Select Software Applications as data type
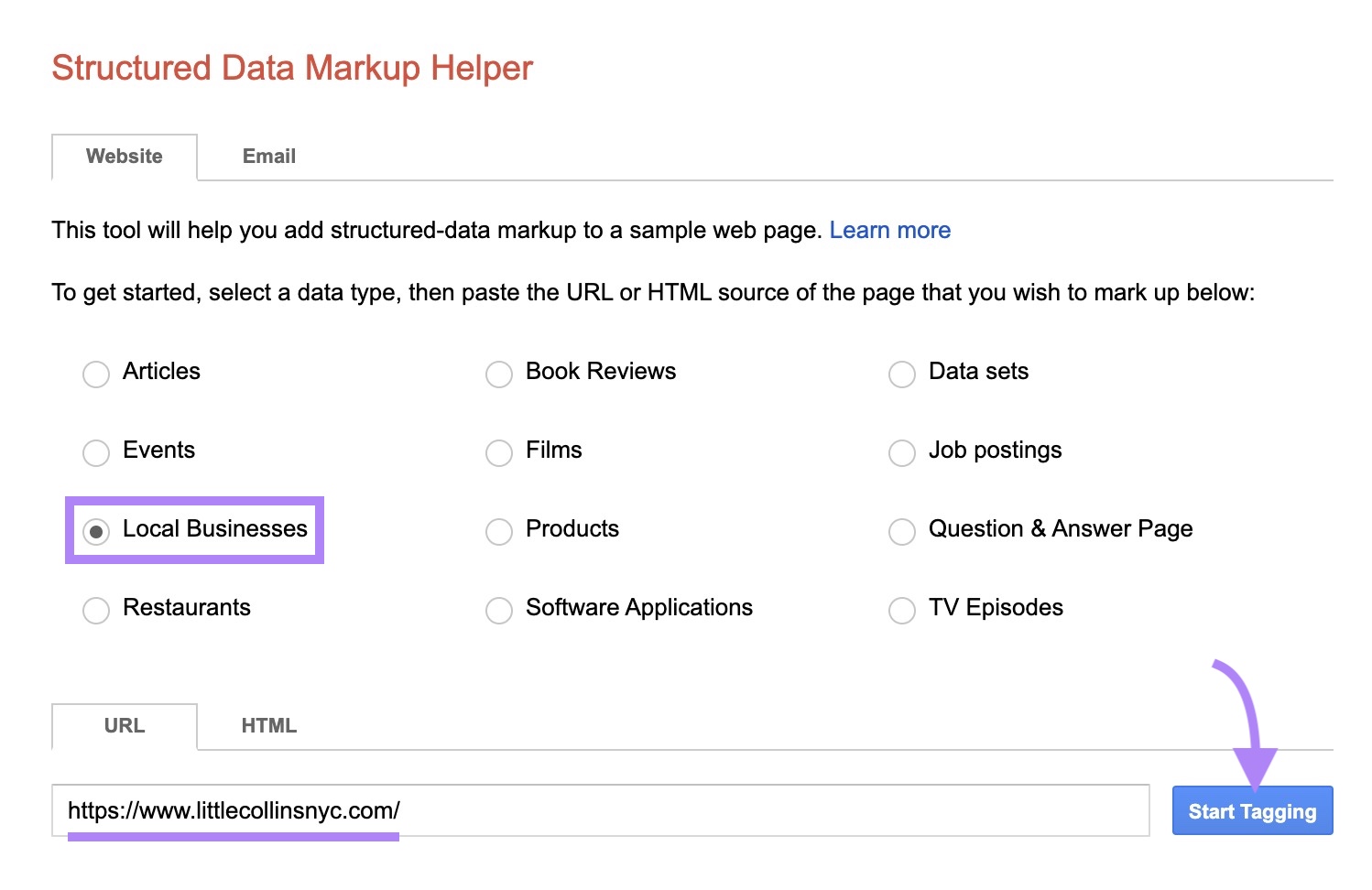The width and height of the screenshot is (1372, 890). [498, 610]
